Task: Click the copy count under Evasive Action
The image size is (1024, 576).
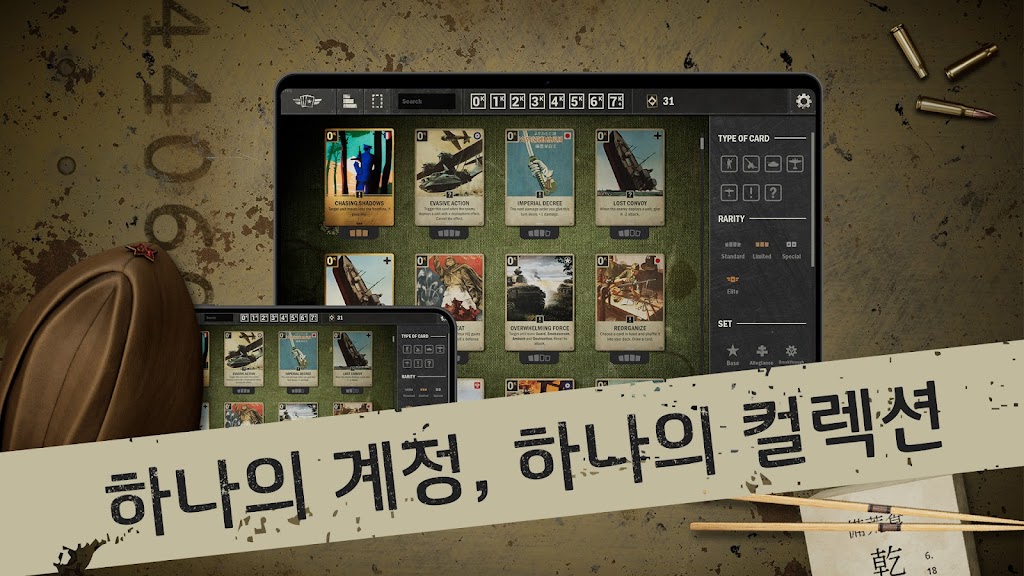Action: (449, 232)
